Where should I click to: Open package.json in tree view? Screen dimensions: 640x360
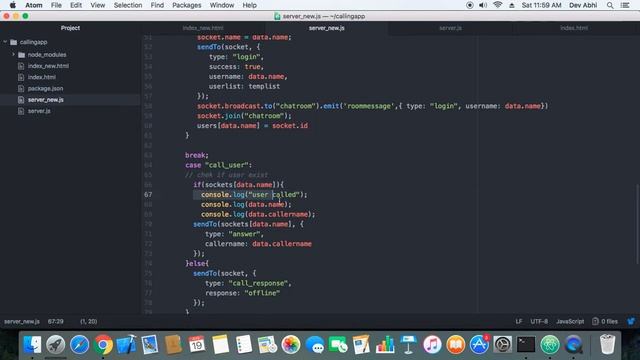click(45, 89)
